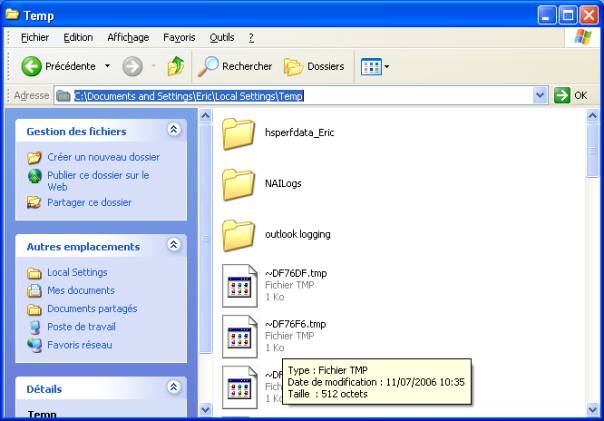
Task: Click the NAILogs folder name
Action: point(283,183)
